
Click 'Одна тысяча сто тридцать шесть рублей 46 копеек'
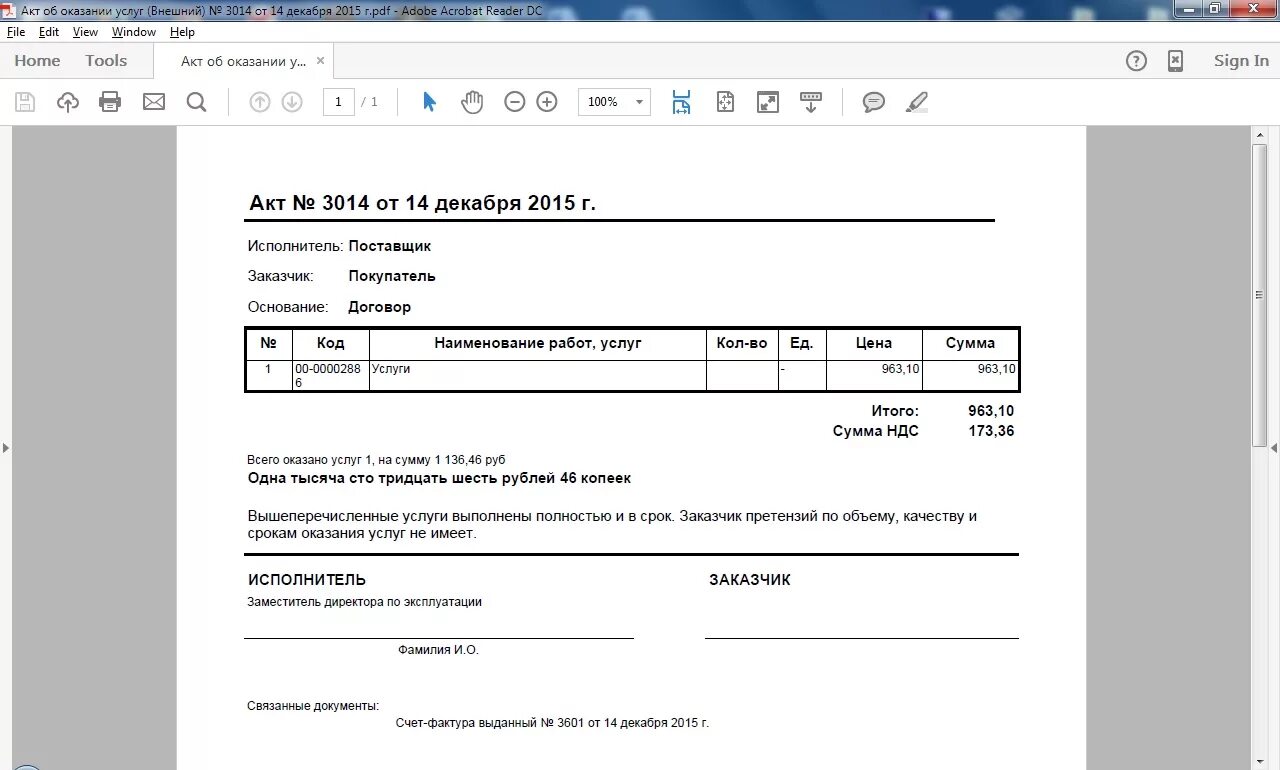pos(439,478)
